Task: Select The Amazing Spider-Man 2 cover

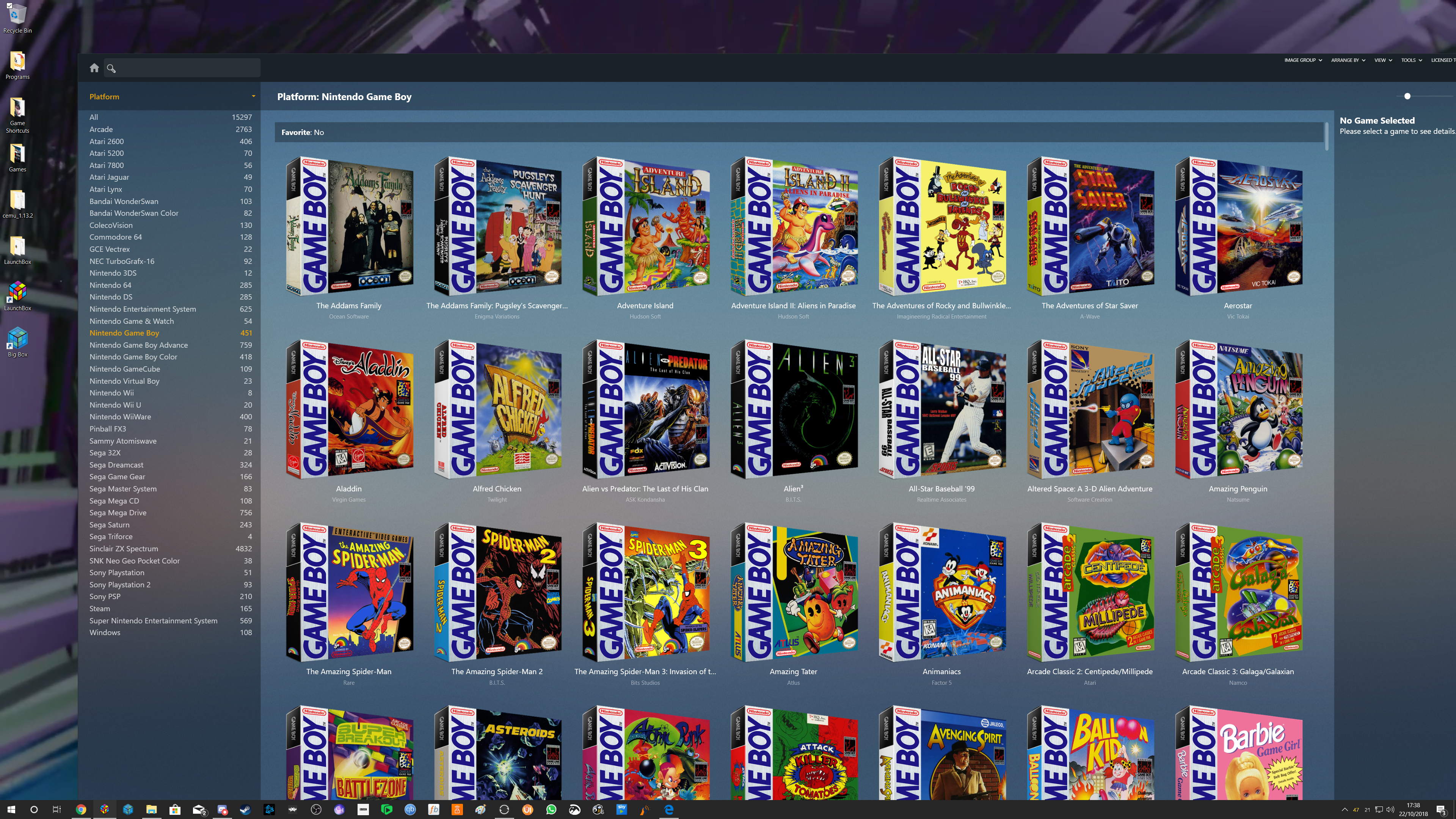Action: (x=497, y=592)
